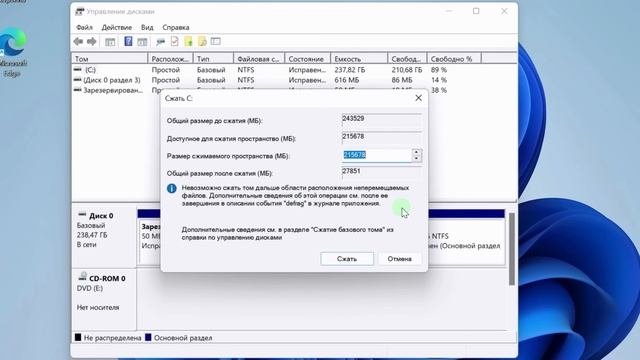
Task: Click the 38 % free cell
Action: click(x=438, y=90)
